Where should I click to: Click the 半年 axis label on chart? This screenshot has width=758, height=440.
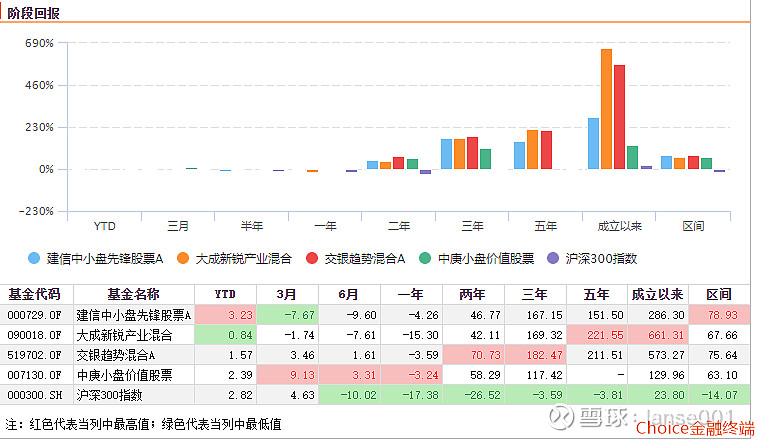(252, 226)
